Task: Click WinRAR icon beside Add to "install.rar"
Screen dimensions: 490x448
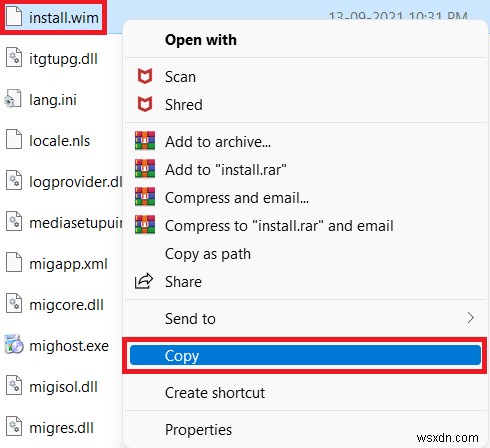Action: (145, 168)
